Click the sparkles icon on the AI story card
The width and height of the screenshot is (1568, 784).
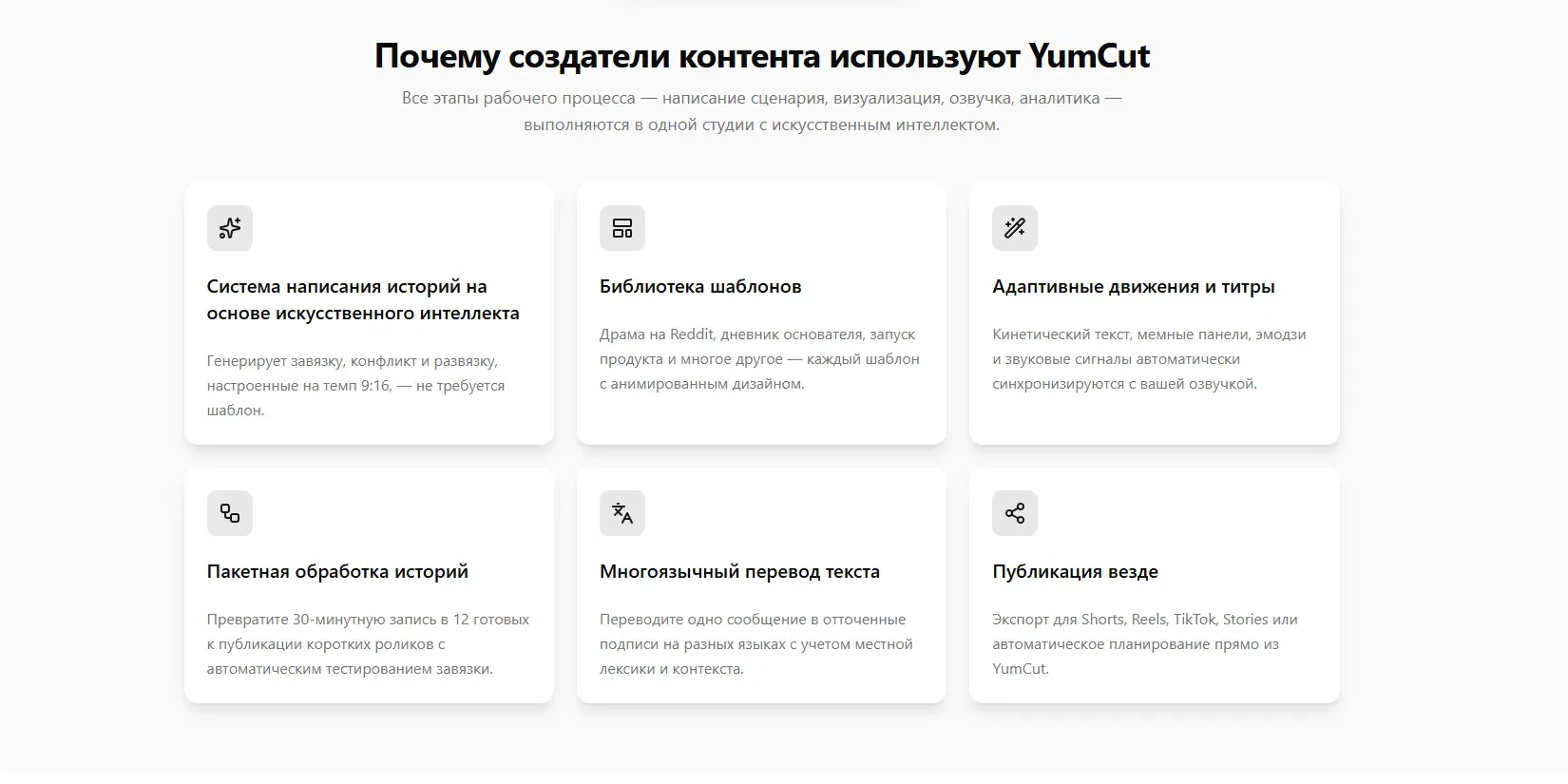point(230,228)
